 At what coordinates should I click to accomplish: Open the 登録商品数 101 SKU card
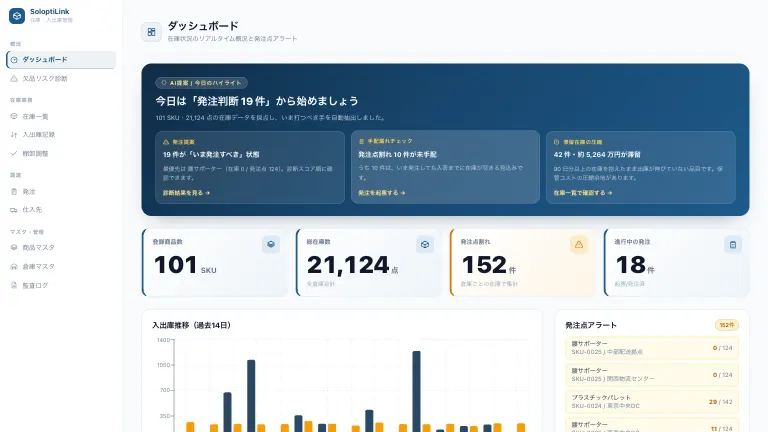pyautogui.click(x=215, y=263)
